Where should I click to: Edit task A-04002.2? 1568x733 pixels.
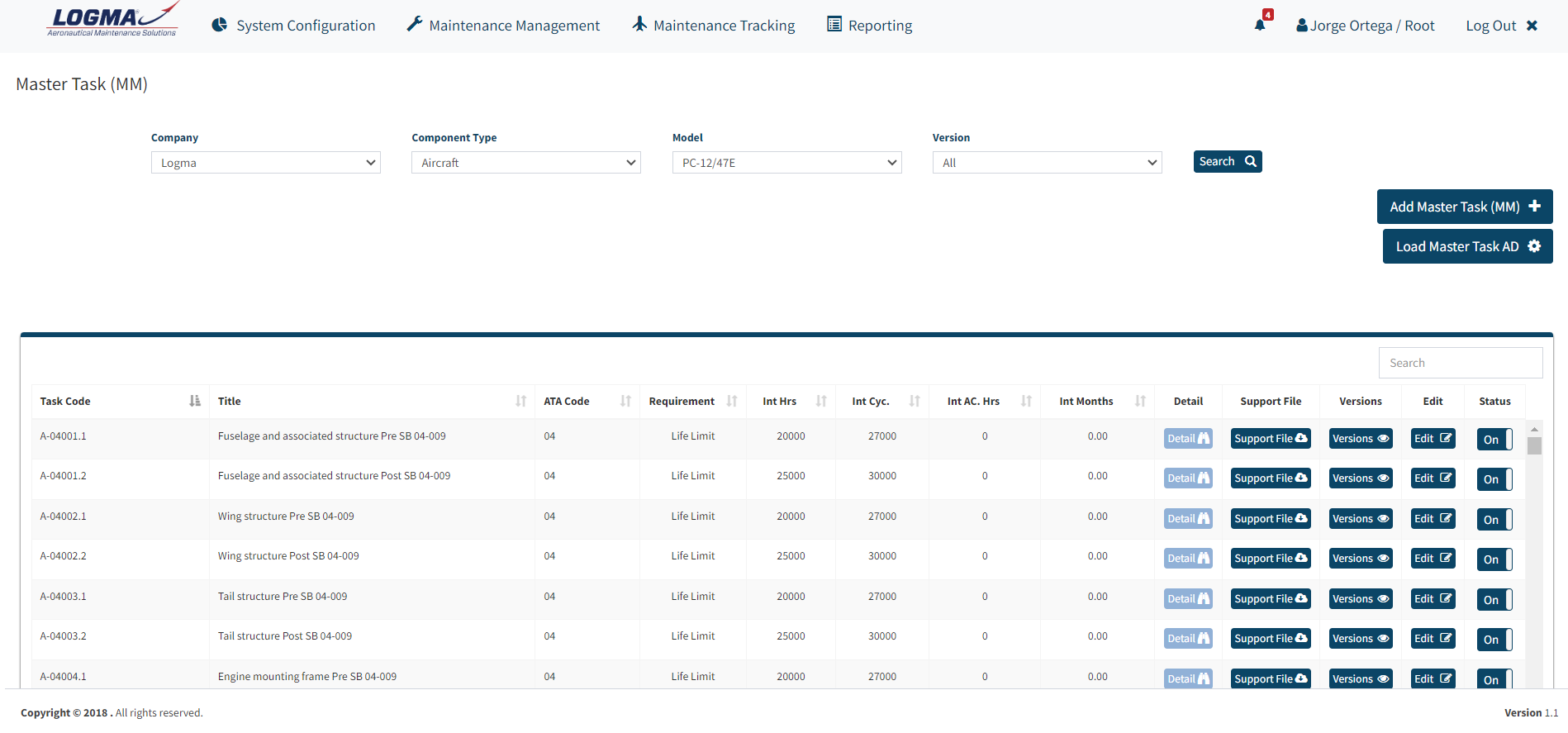[x=1433, y=559]
